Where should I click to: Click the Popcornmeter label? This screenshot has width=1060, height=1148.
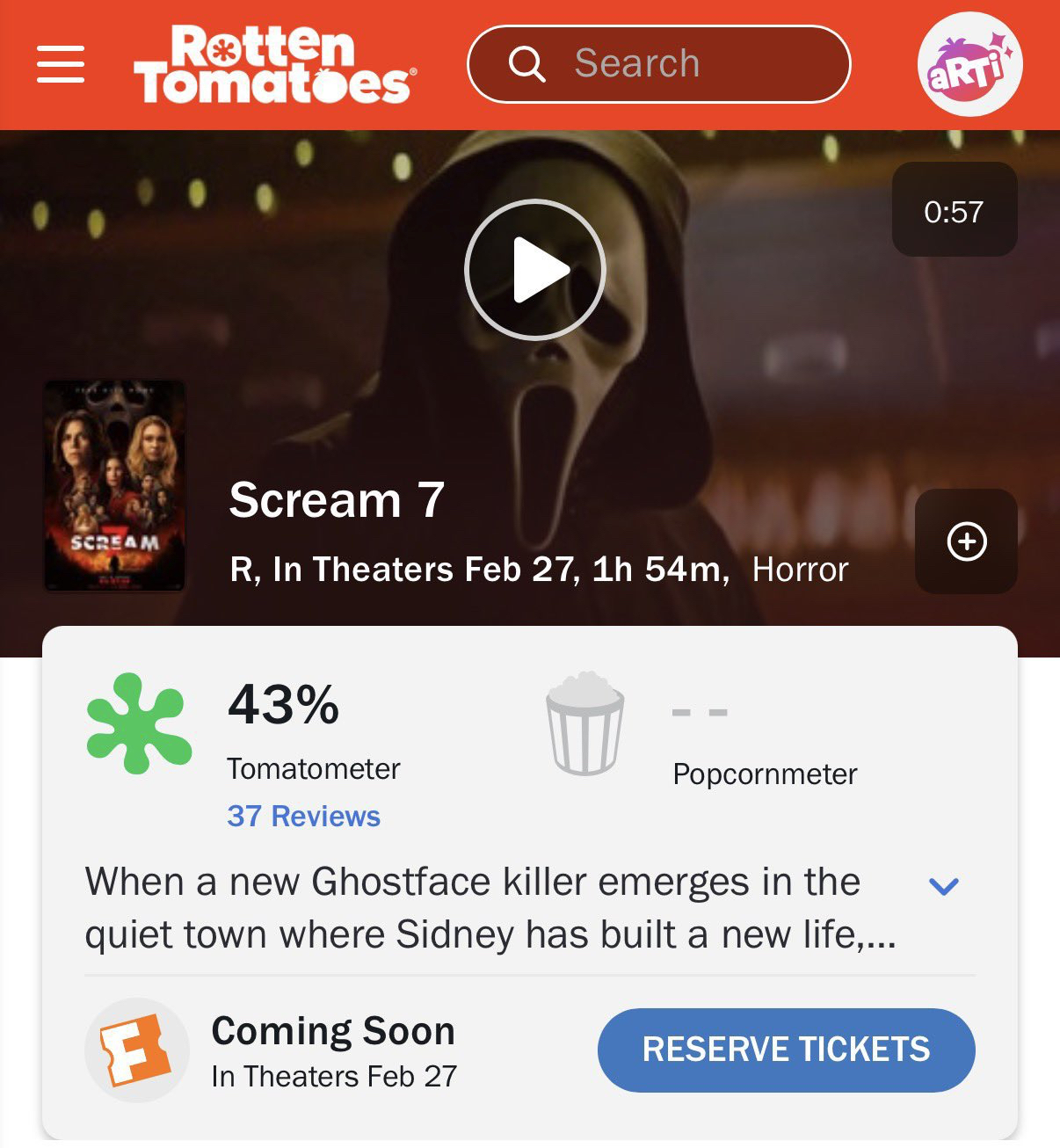(x=765, y=774)
